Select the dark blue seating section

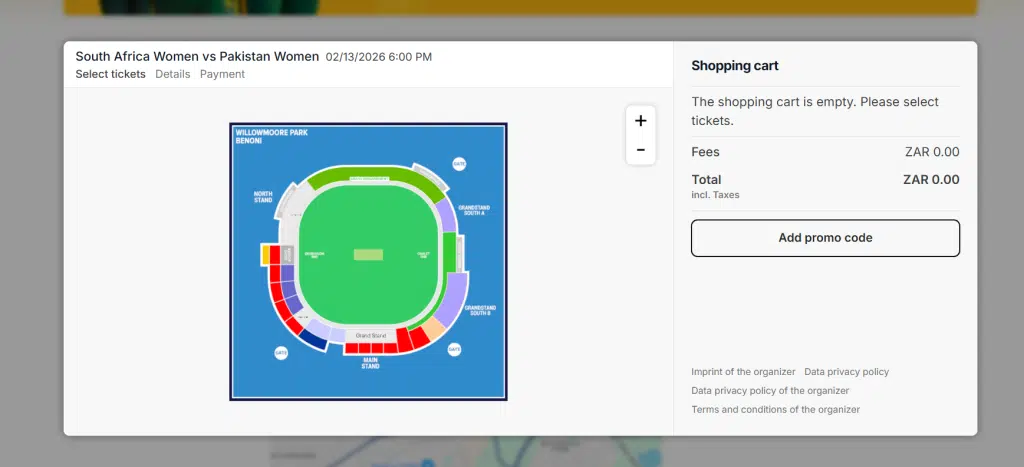coord(314,340)
